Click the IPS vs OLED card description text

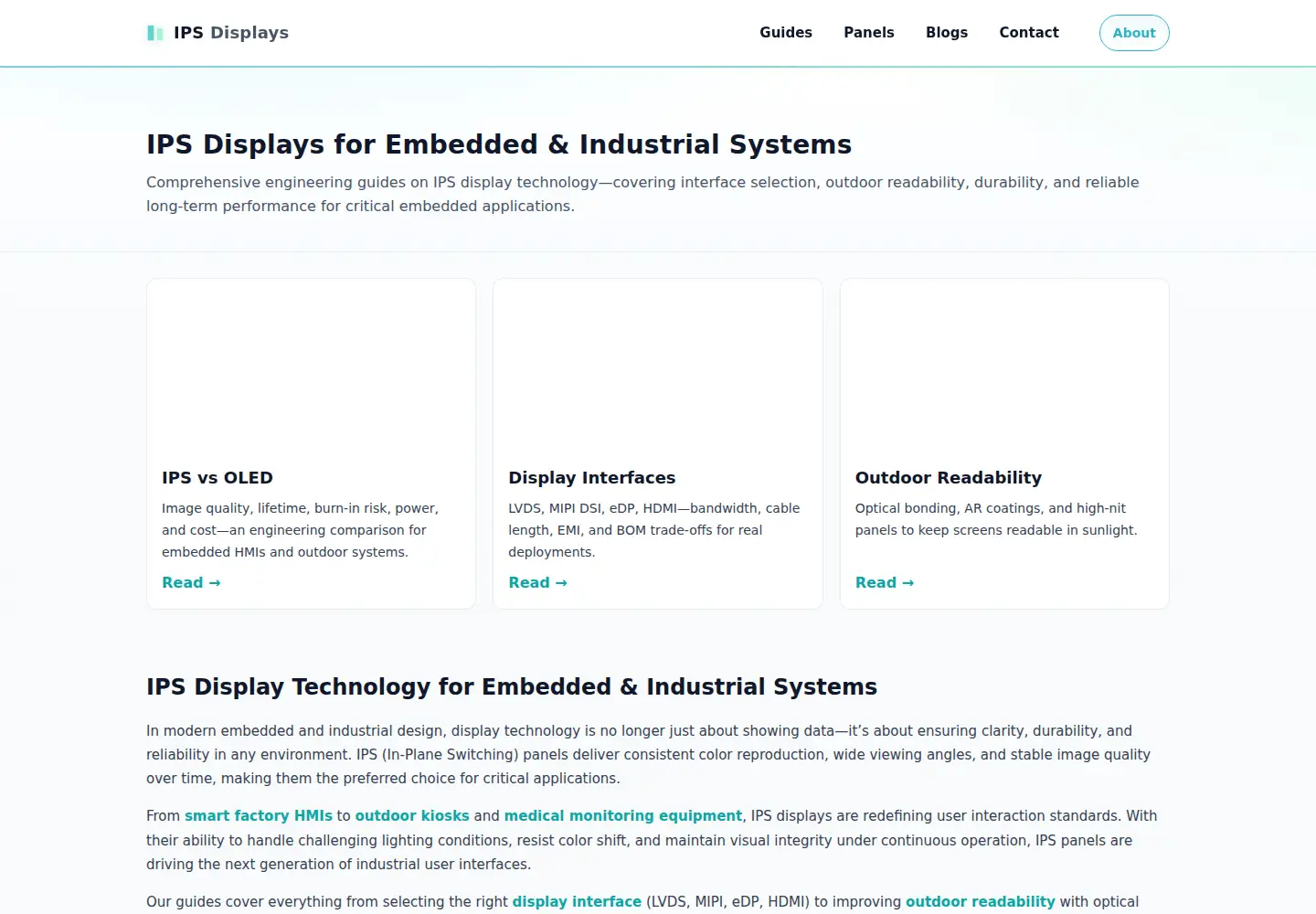301,530
